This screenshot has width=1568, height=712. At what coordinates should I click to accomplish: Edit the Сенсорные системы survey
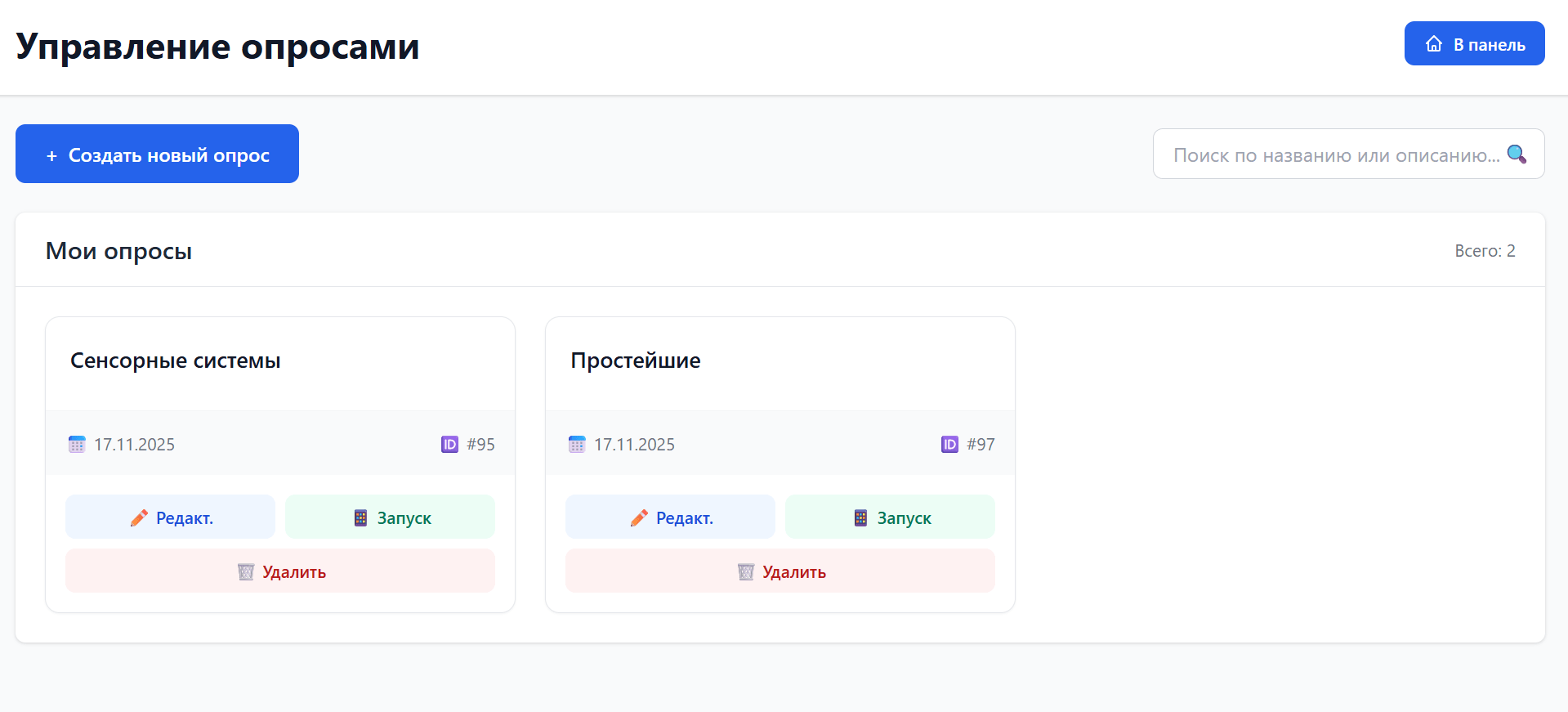coord(170,517)
